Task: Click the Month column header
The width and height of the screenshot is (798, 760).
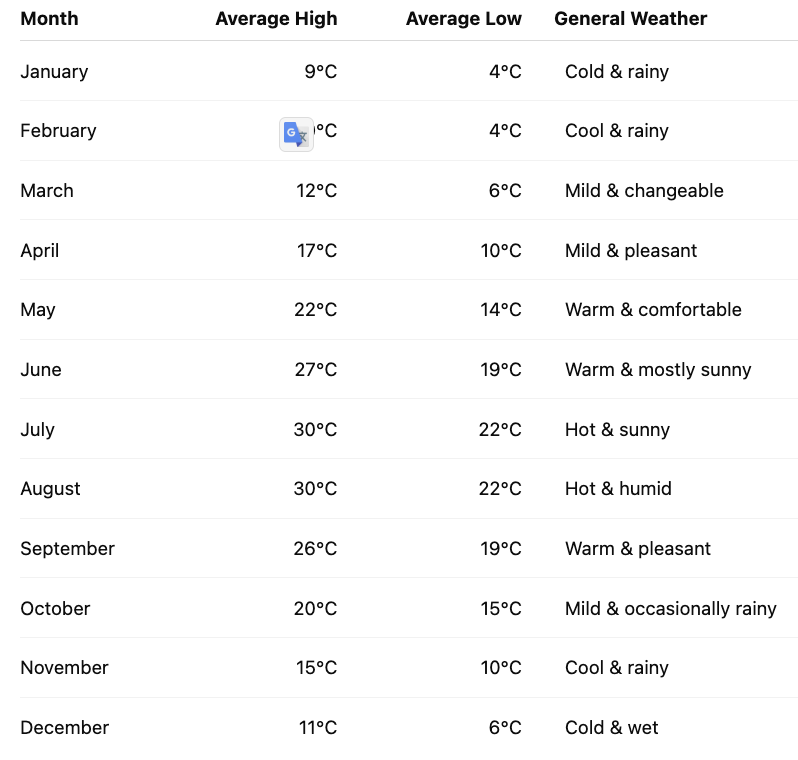Action: click(x=49, y=19)
